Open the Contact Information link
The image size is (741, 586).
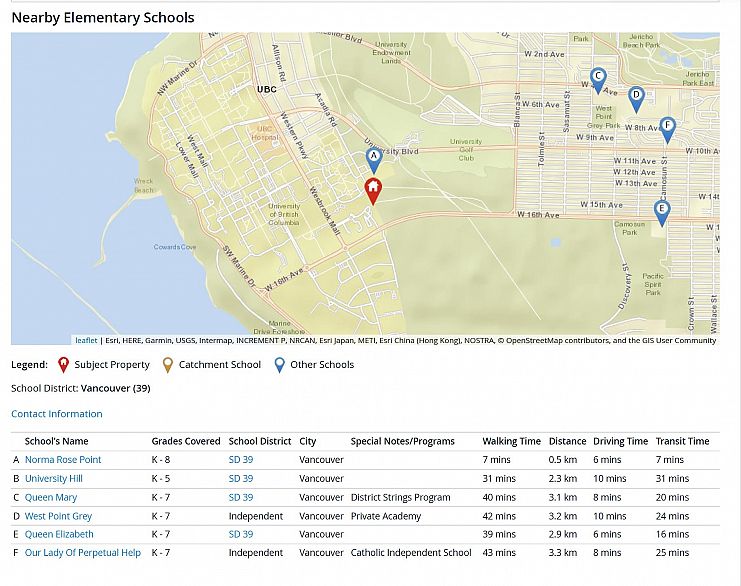(x=56, y=414)
